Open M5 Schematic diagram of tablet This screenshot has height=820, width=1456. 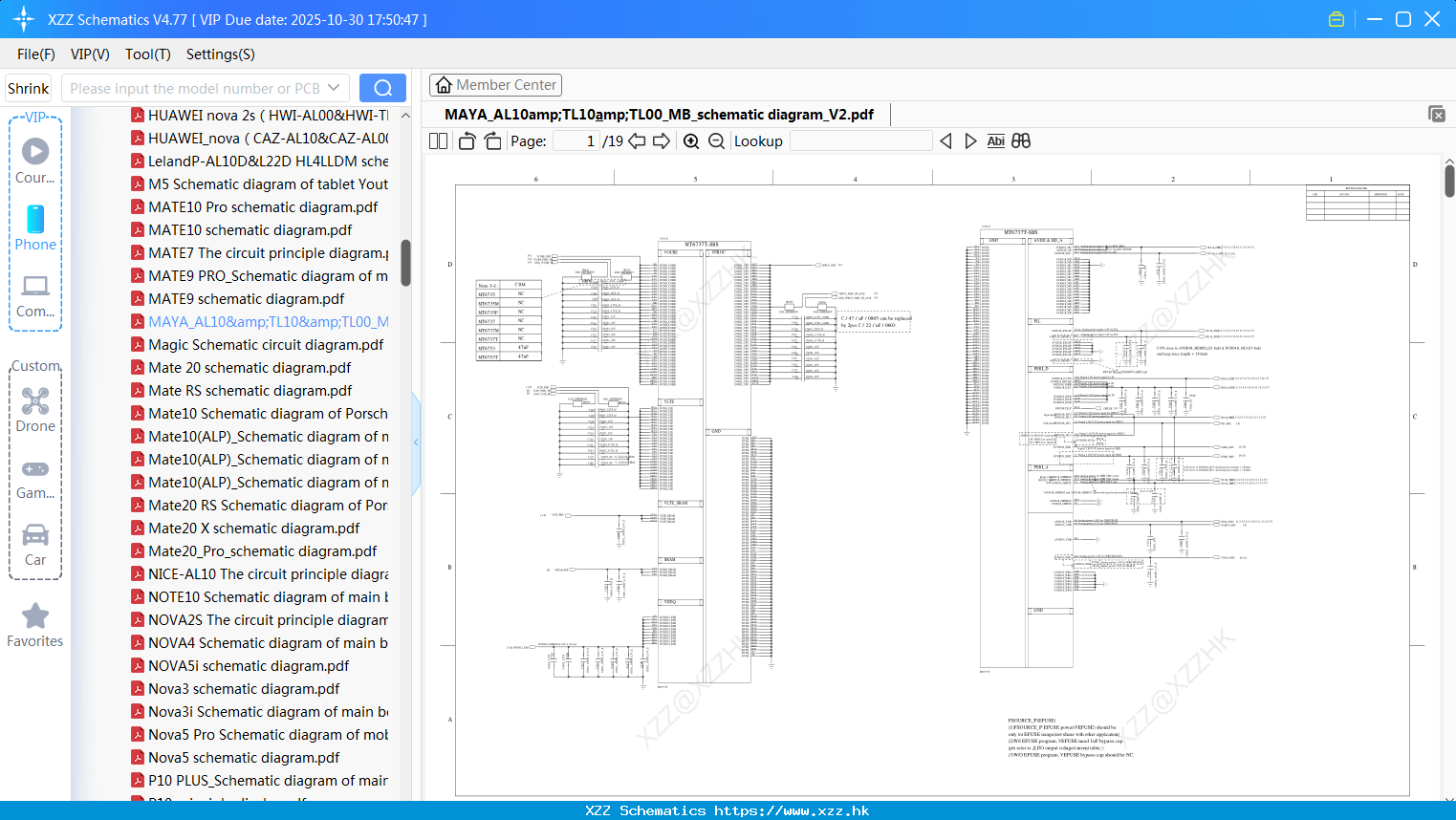pyautogui.click(x=259, y=183)
